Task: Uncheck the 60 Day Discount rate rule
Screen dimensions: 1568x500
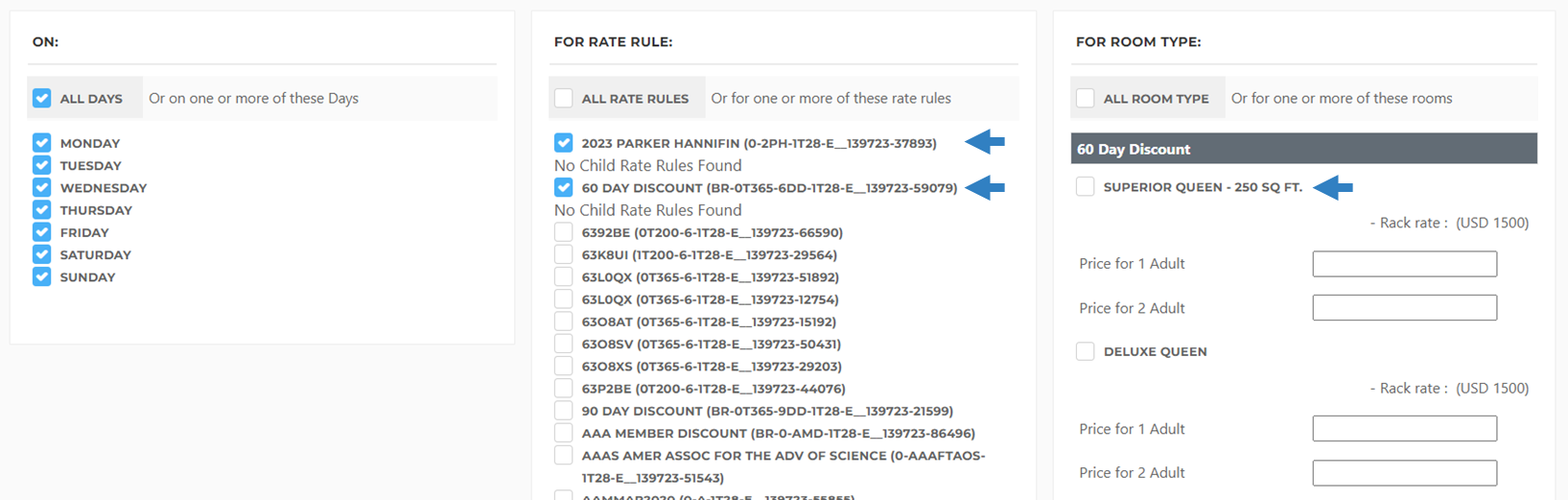Action: tap(563, 187)
